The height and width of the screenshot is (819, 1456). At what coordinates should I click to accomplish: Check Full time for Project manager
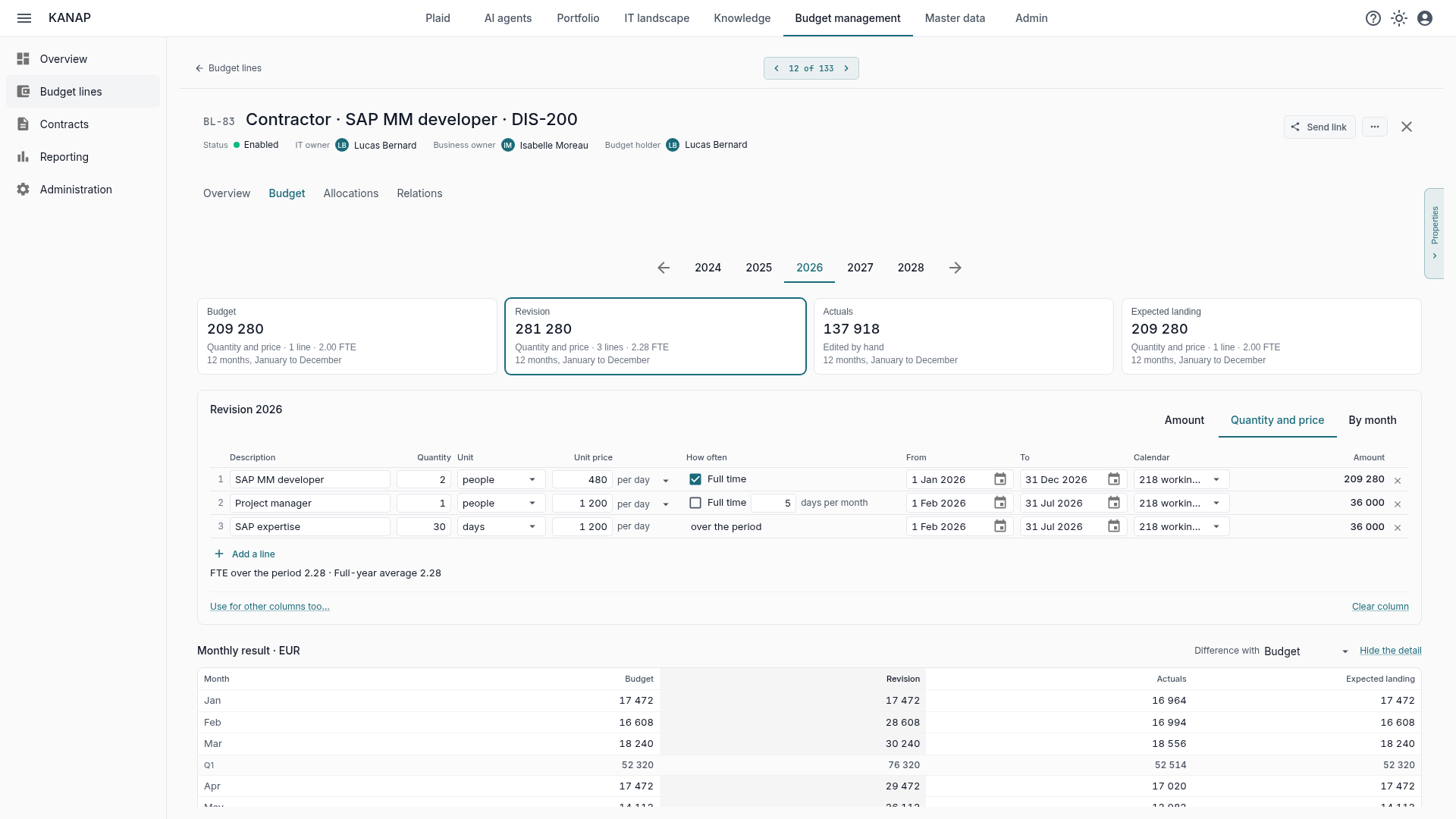click(695, 503)
